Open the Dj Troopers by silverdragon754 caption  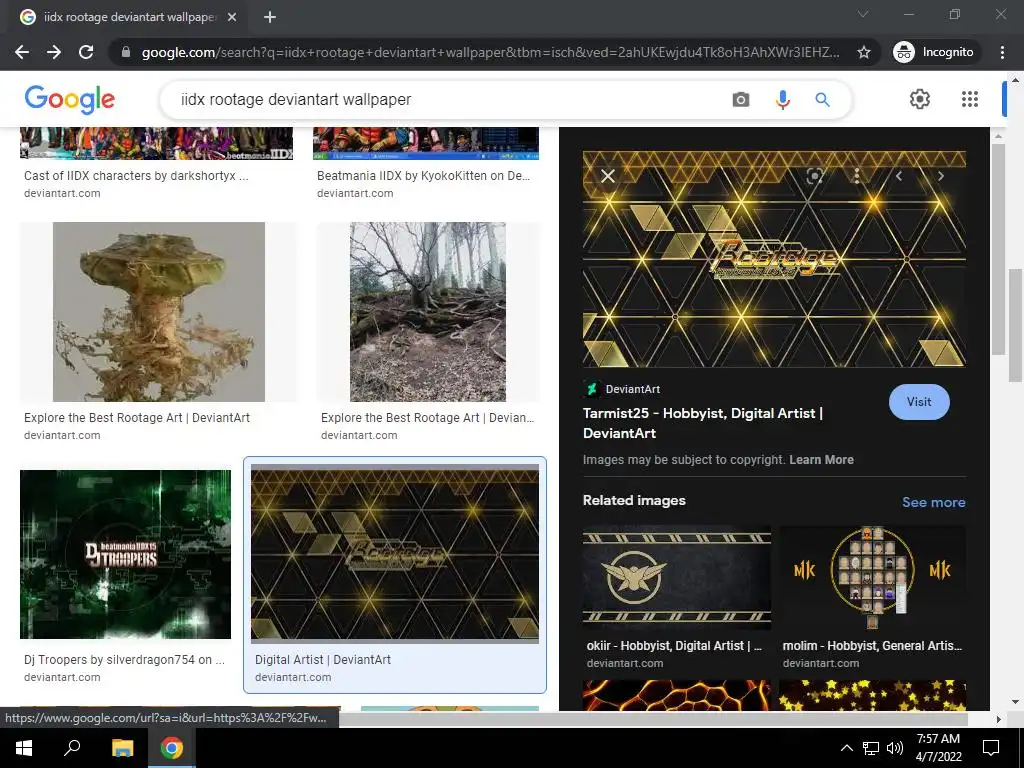click(x=124, y=660)
